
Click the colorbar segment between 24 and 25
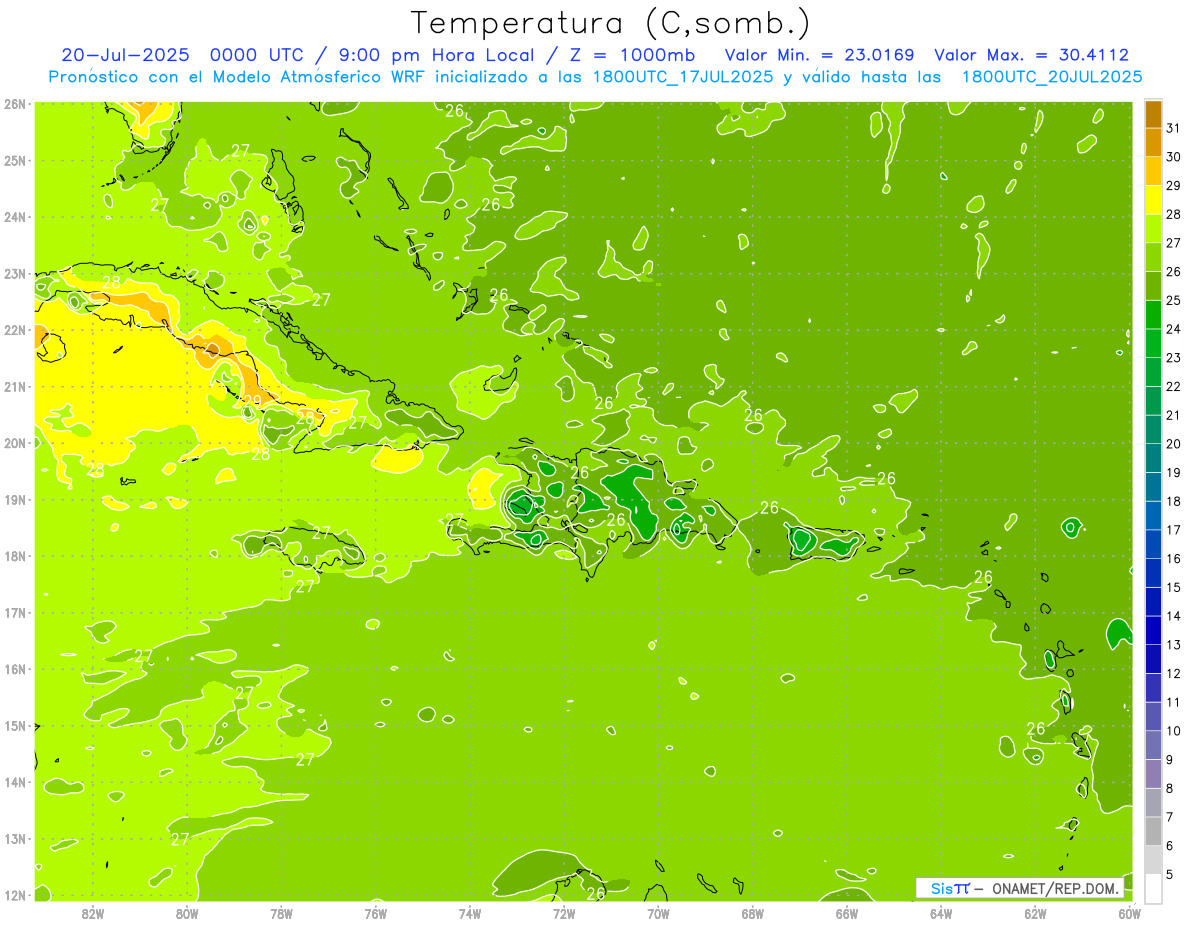point(1153,314)
